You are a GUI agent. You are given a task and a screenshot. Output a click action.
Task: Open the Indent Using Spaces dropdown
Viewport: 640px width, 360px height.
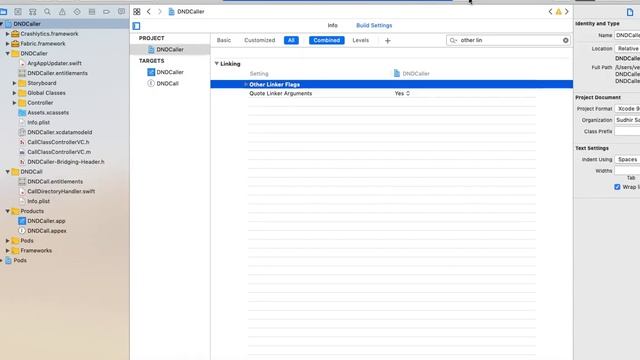pyautogui.click(x=627, y=160)
